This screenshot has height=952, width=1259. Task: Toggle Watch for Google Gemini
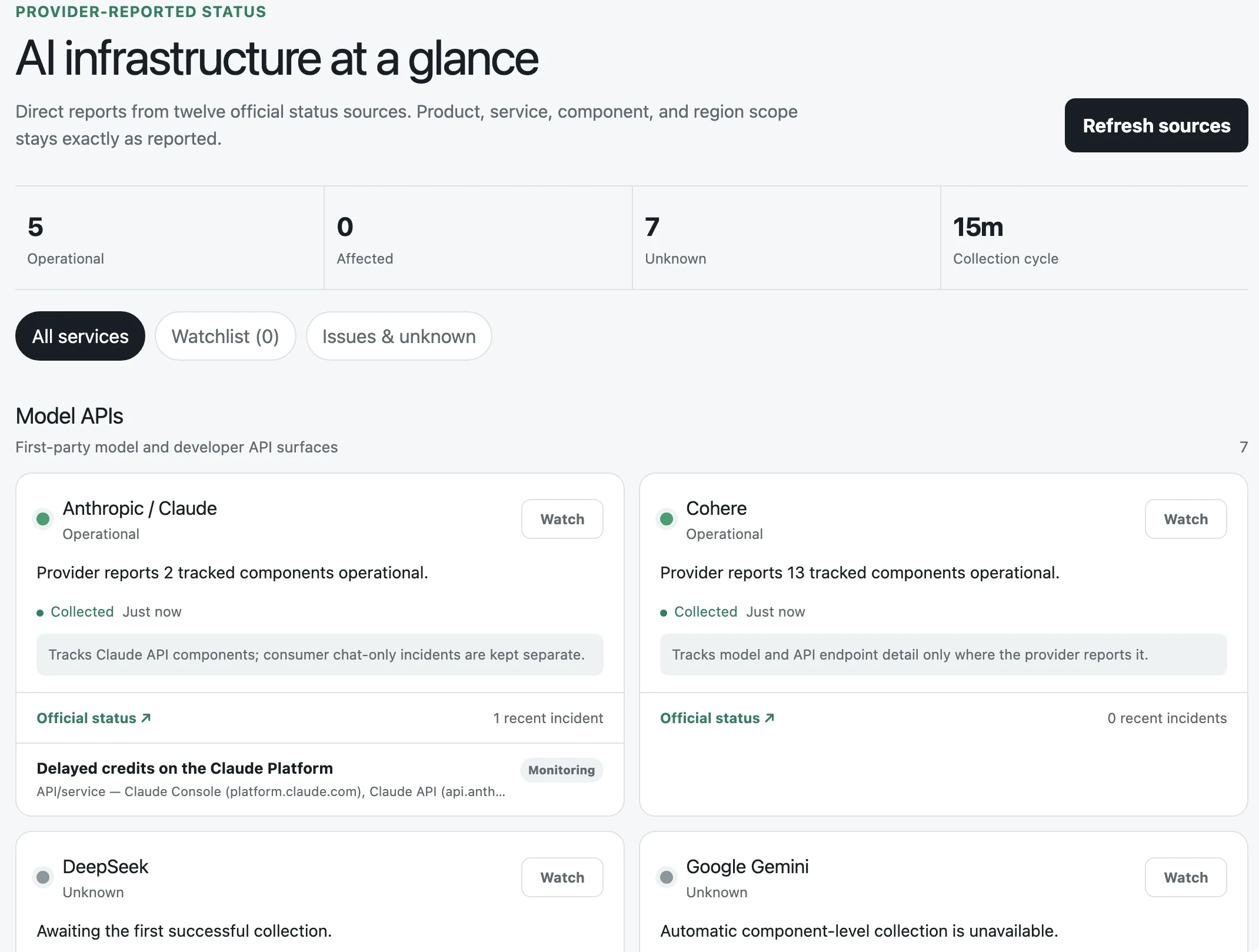tap(1185, 877)
